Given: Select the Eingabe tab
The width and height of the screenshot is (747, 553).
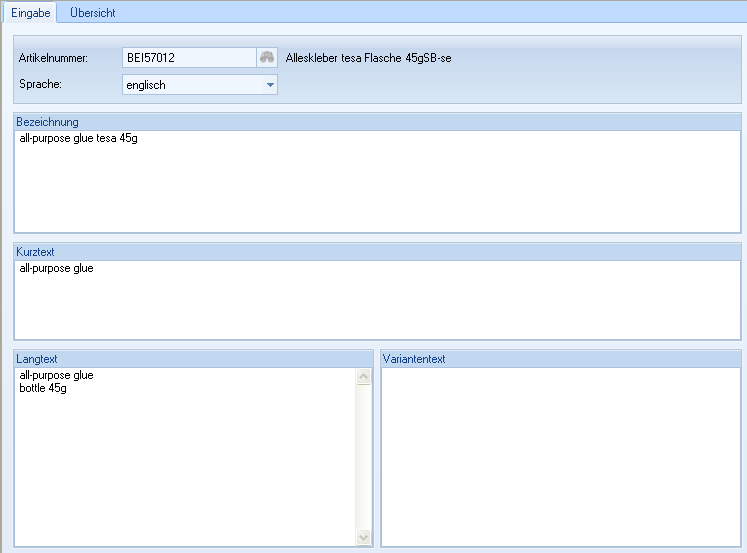Looking at the screenshot, I should 30,13.
